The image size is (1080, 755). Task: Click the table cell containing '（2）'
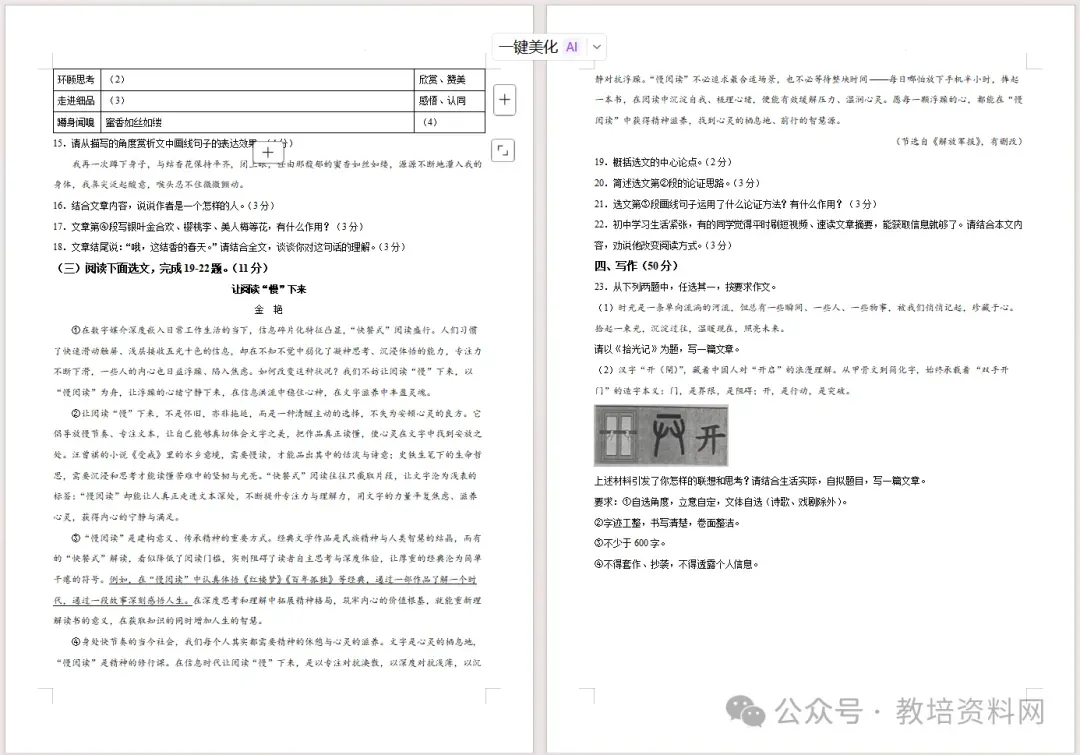(257, 79)
